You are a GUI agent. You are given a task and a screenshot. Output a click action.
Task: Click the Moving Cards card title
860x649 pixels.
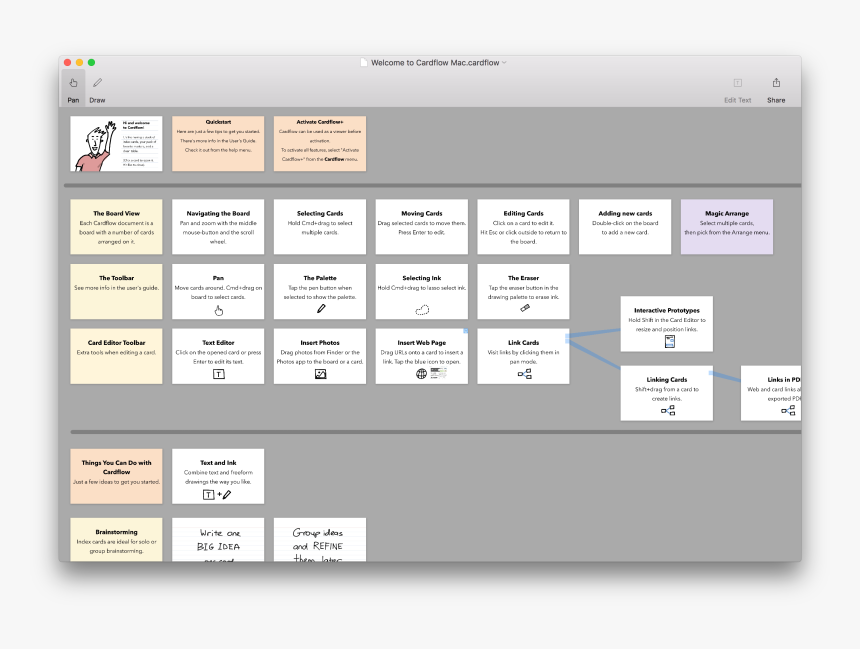point(422,213)
